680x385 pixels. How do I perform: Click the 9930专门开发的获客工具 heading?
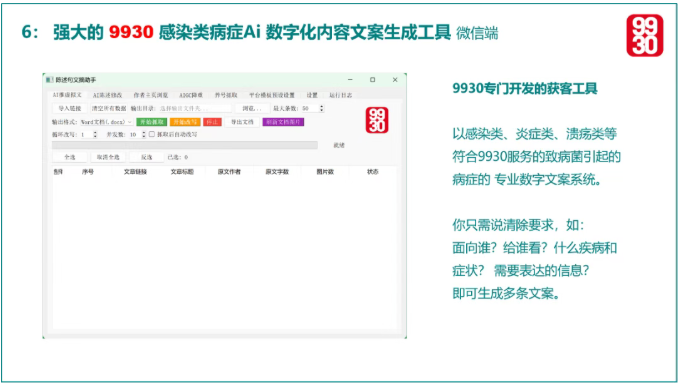(525, 88)
